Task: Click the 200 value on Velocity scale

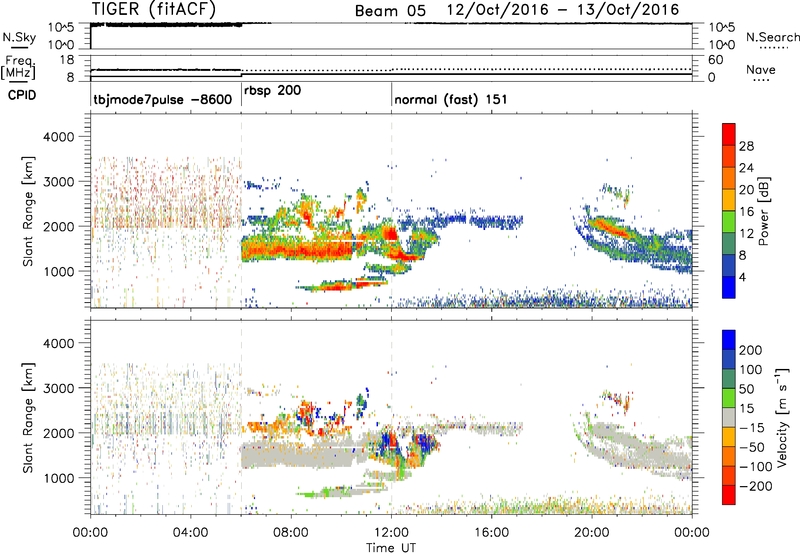Action: [x=751, y=350]
